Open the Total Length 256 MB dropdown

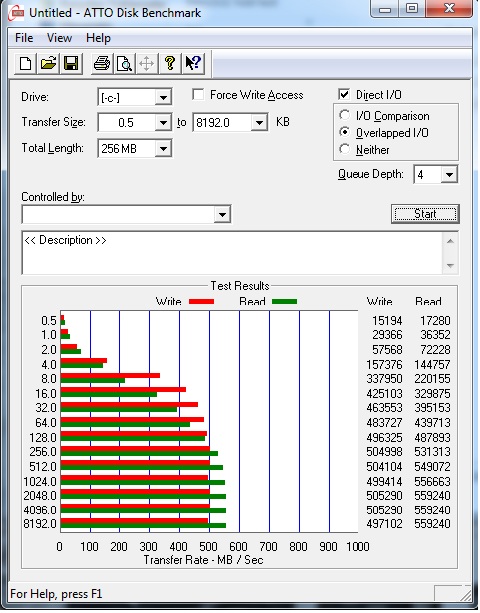[163, 149]
